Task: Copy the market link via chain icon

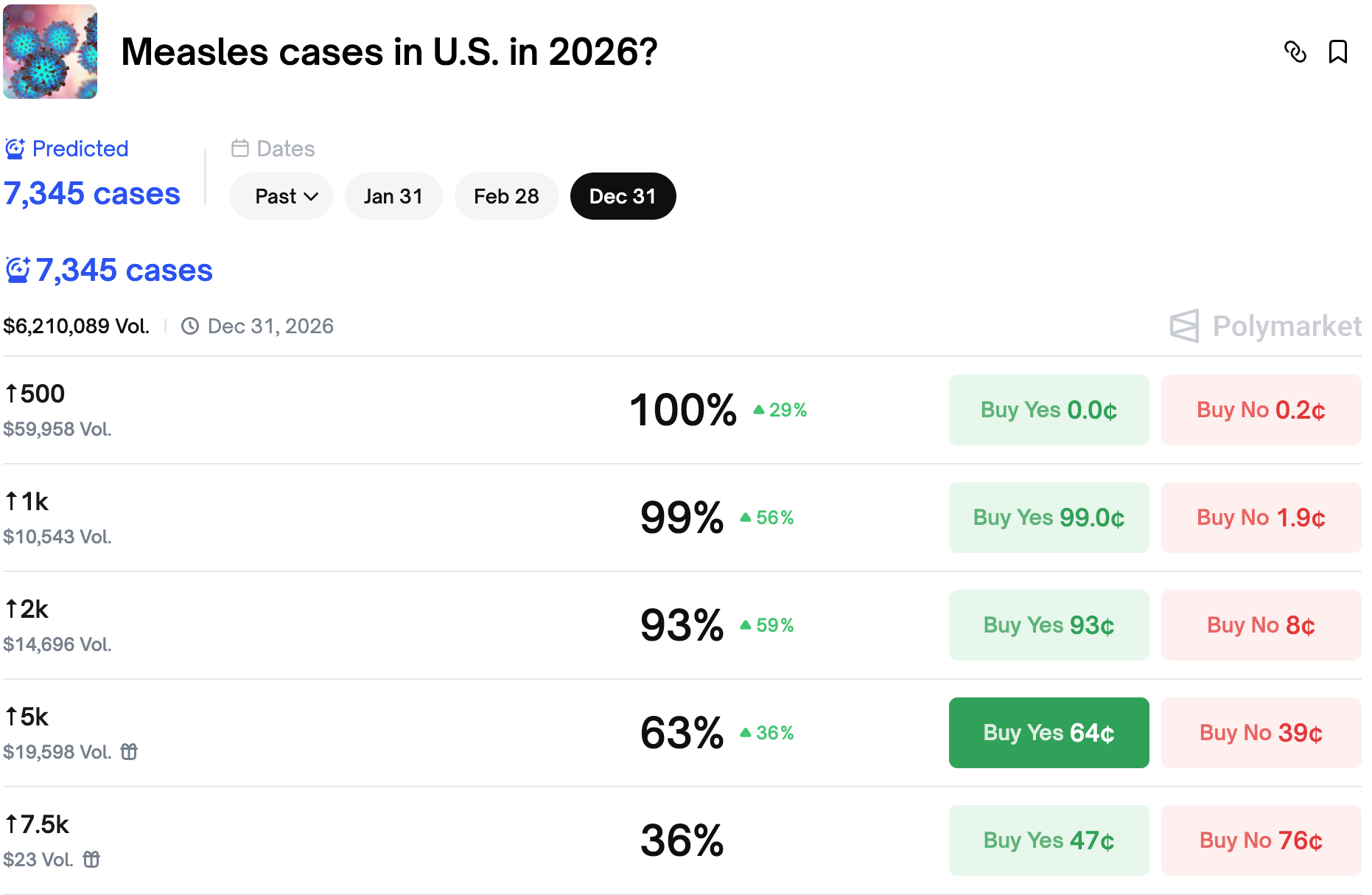Action: pos(1295,52)
